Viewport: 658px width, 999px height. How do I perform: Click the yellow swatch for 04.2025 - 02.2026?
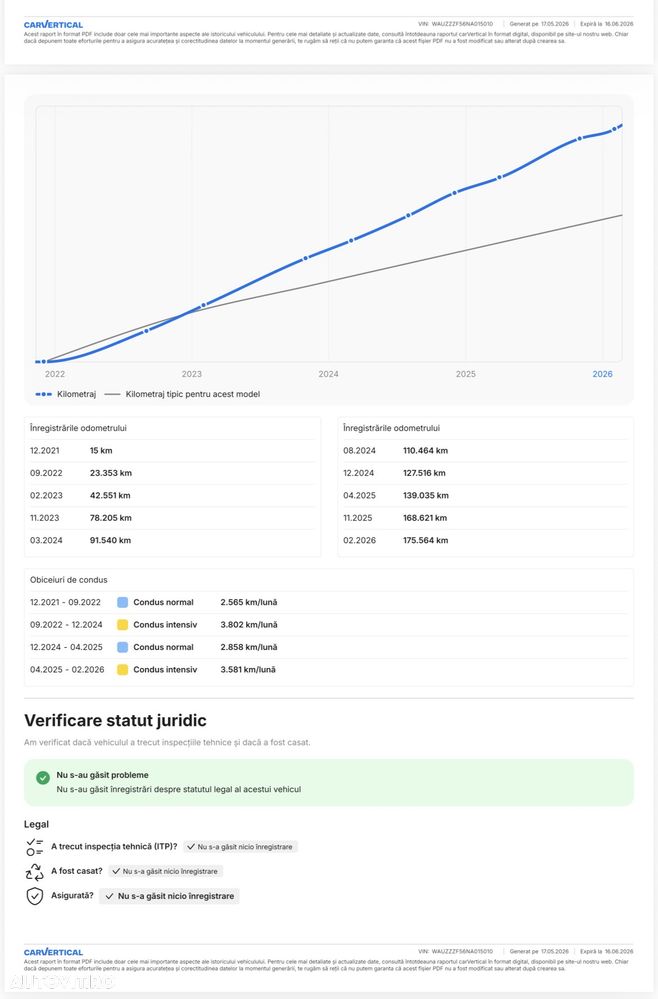[123, 670]
